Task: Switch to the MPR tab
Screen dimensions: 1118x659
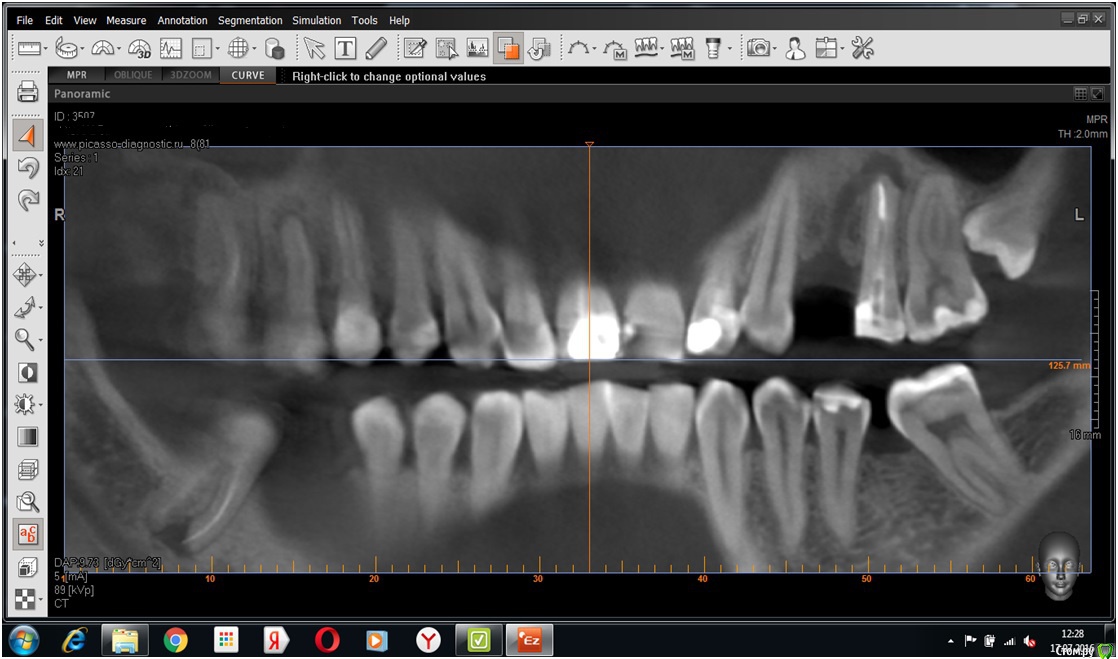Action: 77,75
